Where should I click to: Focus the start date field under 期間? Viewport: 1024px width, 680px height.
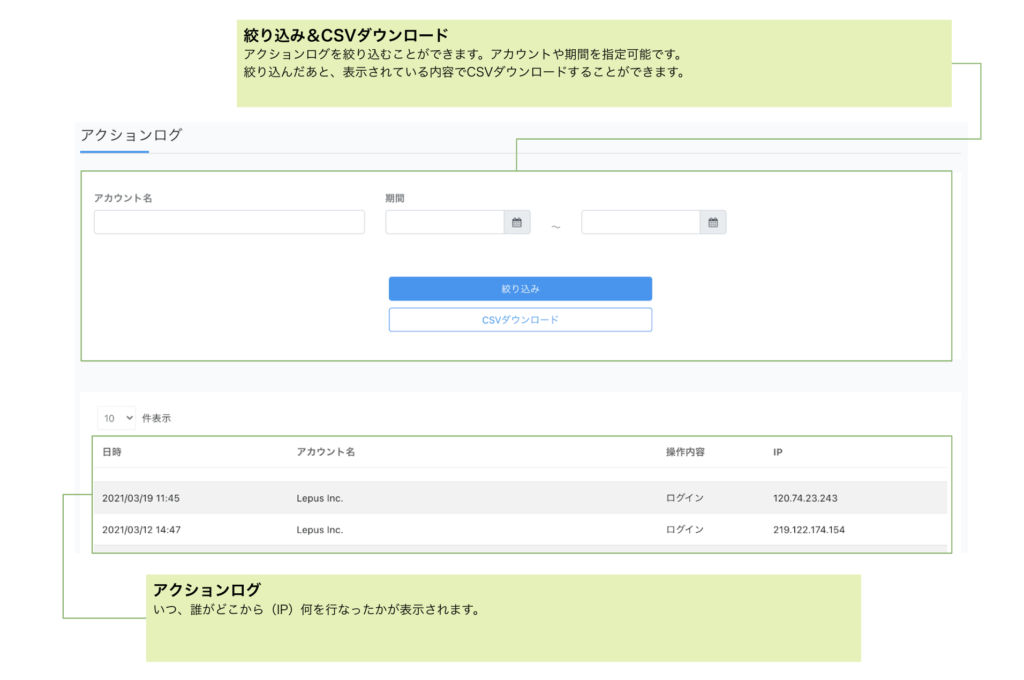tap(444, 222)
